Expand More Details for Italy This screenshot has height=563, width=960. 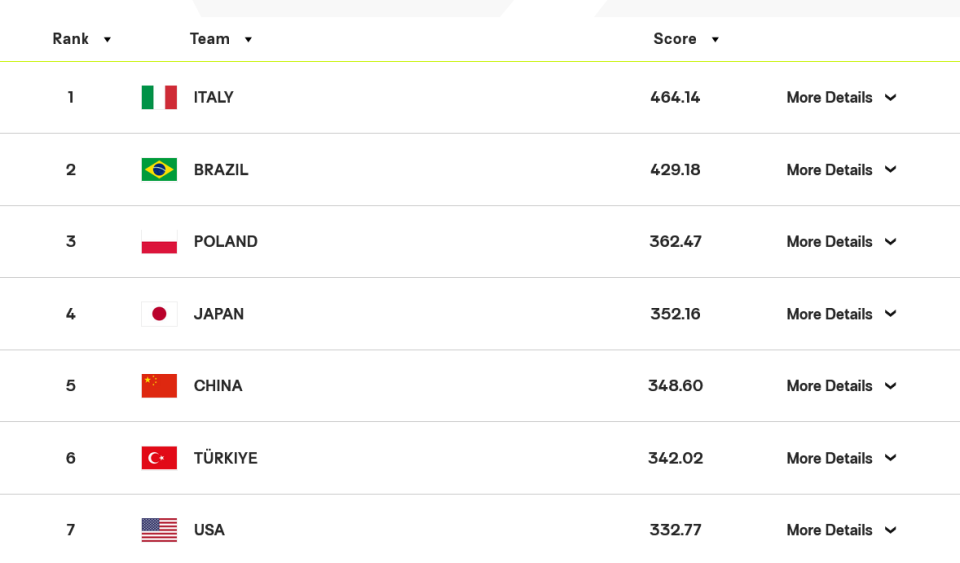pyautogui.click(x=841, y=97)
